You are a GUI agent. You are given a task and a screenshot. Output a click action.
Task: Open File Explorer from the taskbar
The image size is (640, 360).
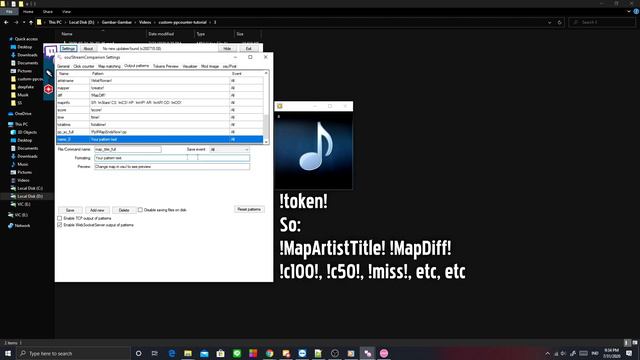188,353
